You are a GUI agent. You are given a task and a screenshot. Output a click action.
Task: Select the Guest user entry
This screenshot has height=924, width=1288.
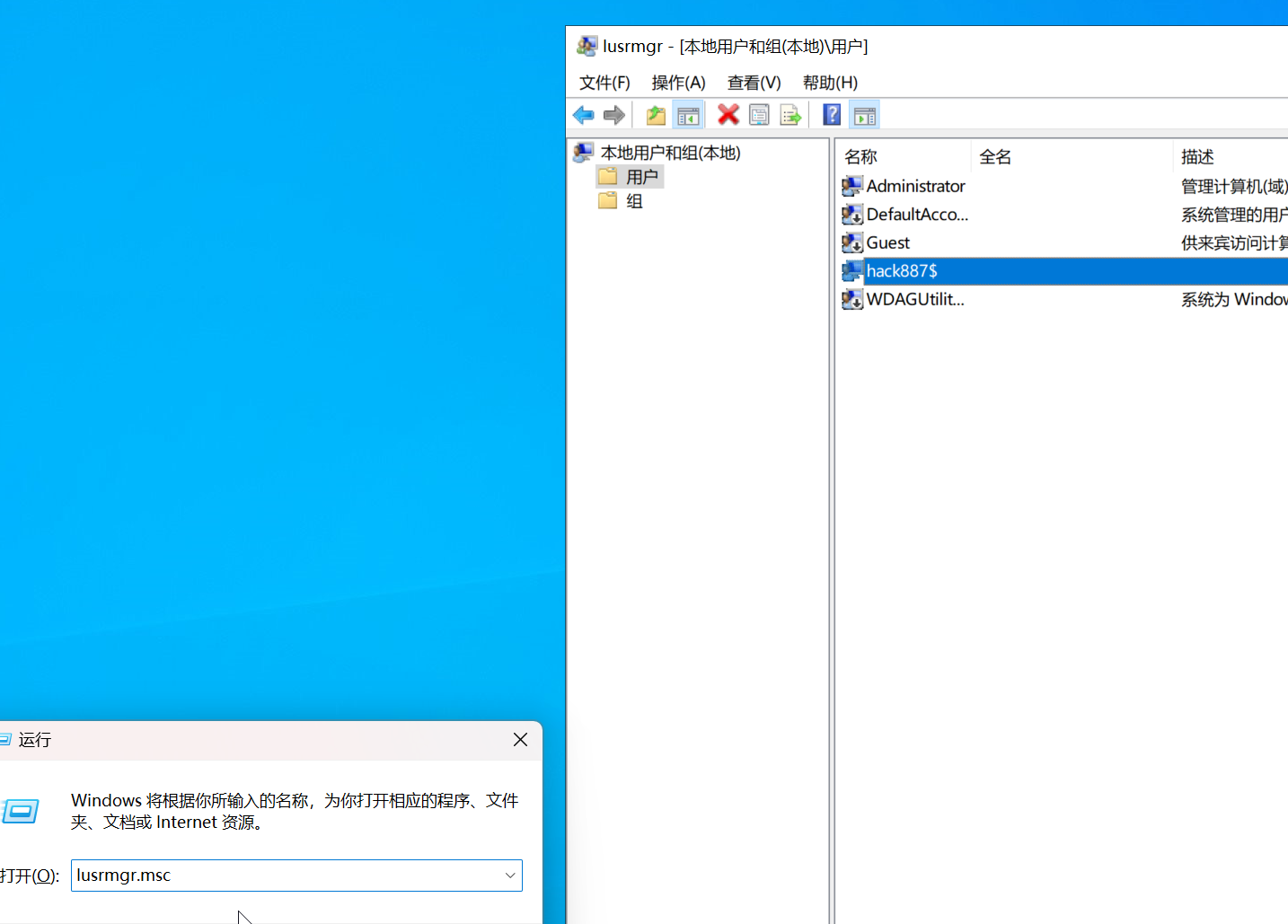887,242
